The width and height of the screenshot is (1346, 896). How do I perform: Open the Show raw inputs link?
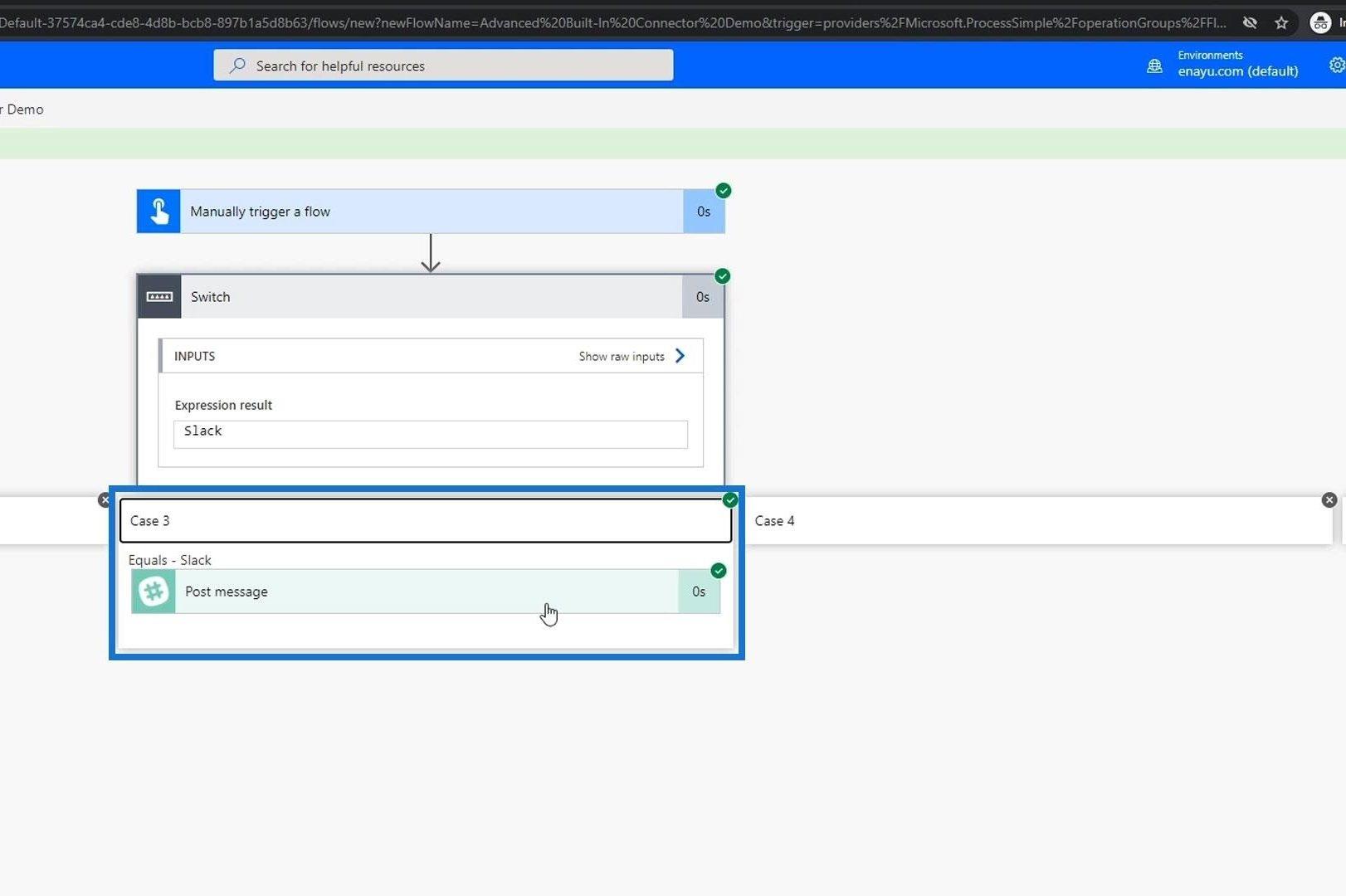coord(622,357)
